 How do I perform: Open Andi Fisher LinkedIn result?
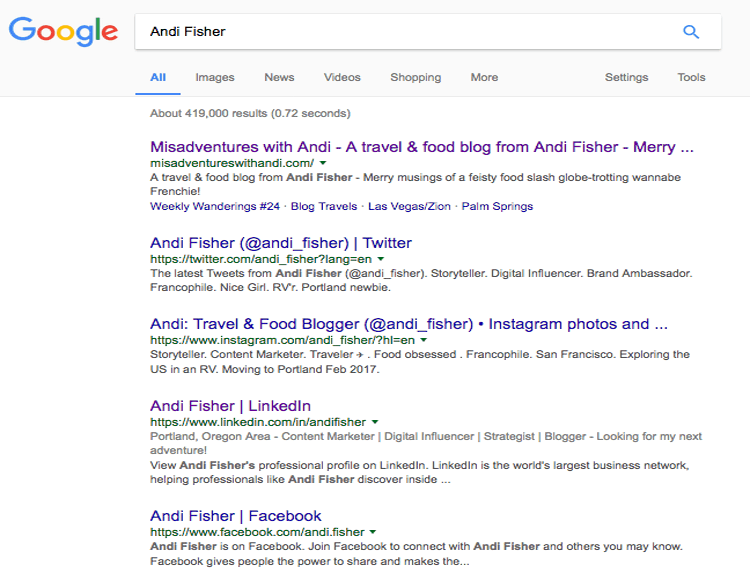coord(230,406)
